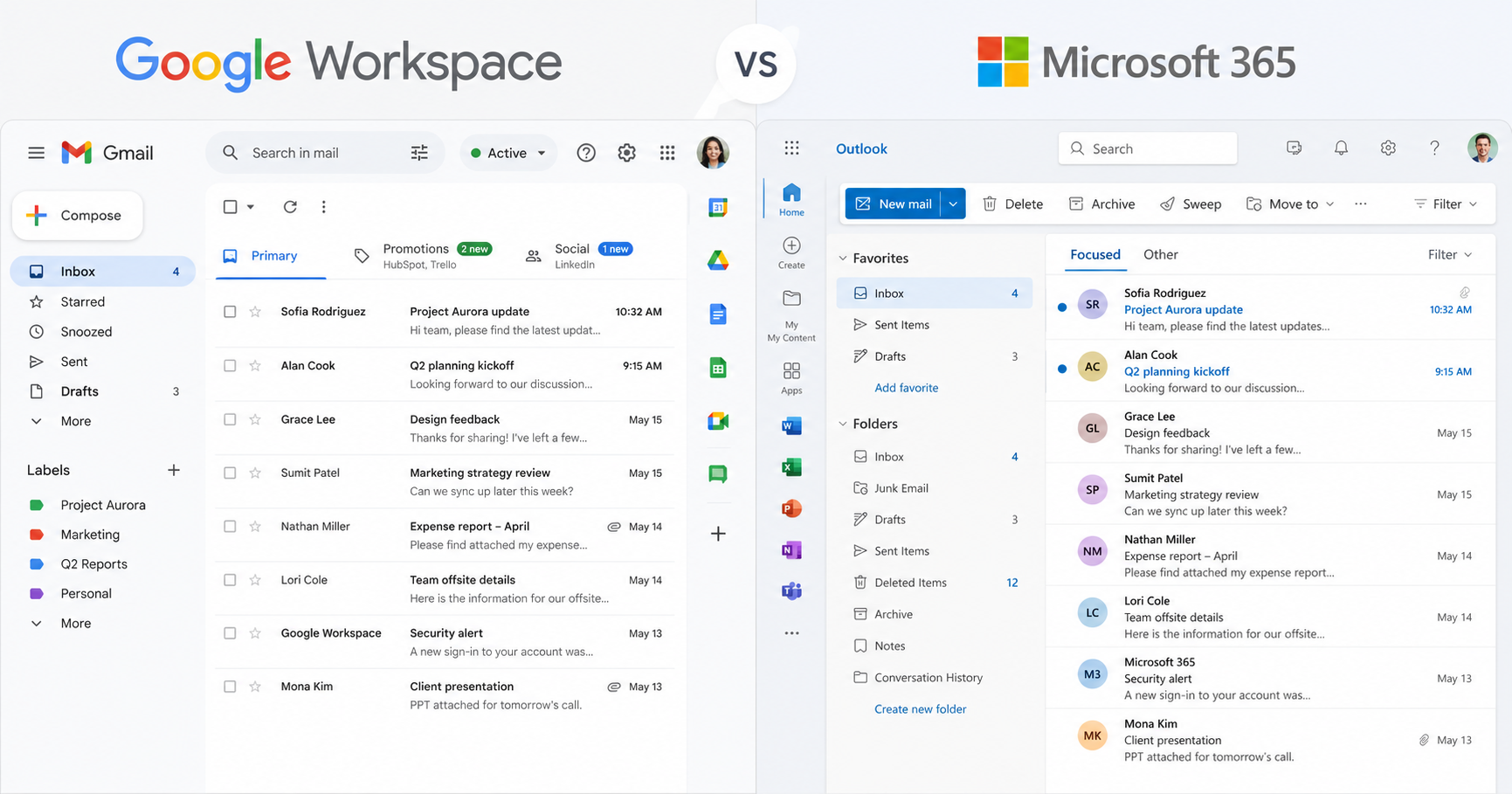Create new label plus icon in Gmail
The height and width of the screenshot is (794, 1512).
[x=174, y=470]
